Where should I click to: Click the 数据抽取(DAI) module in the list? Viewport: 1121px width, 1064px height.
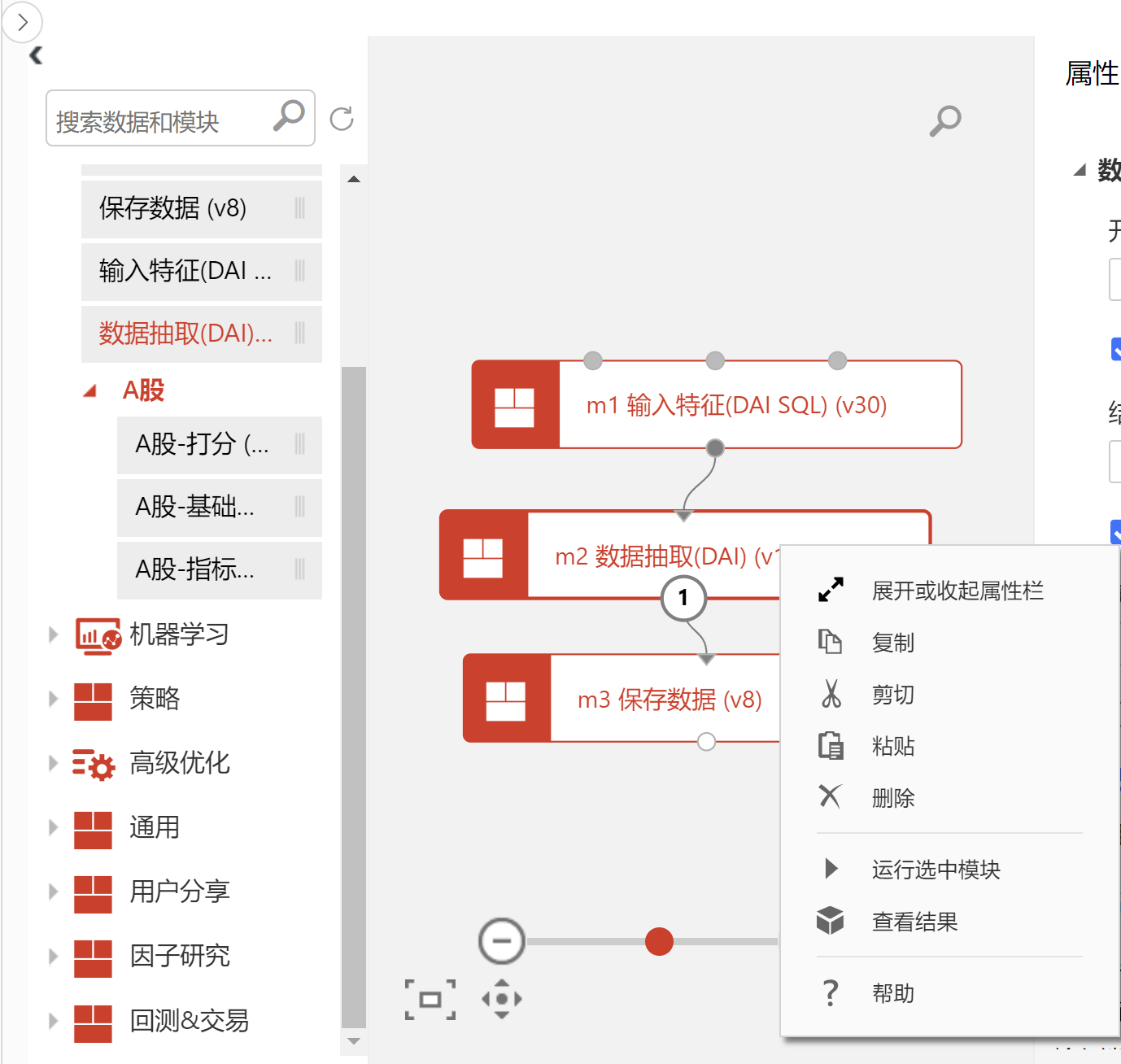[x=185, y=334]
